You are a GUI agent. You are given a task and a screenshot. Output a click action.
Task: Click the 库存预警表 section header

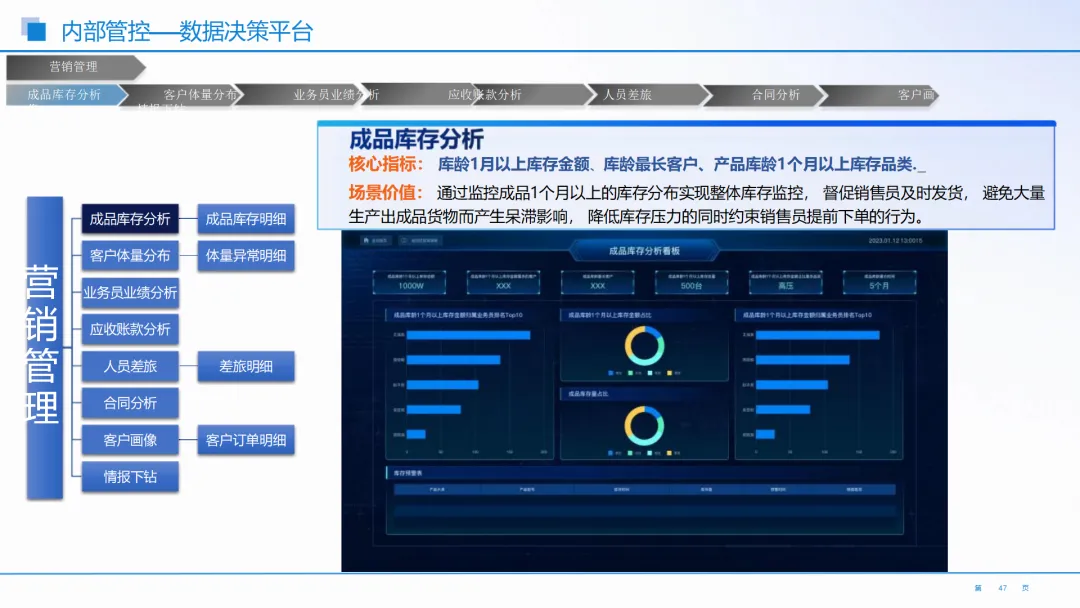pos(408,473)
